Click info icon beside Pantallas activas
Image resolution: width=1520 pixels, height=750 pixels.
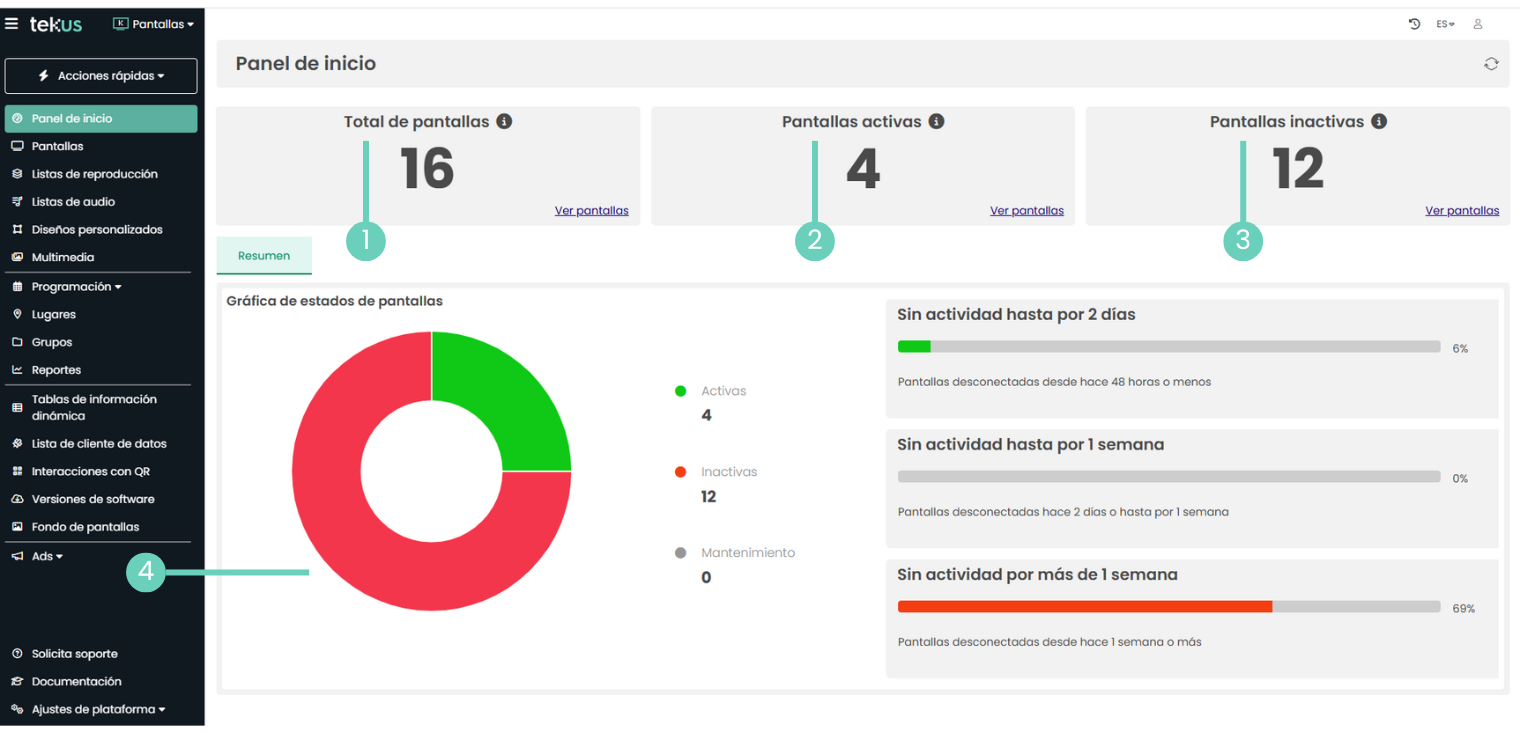tap(937, 122)
